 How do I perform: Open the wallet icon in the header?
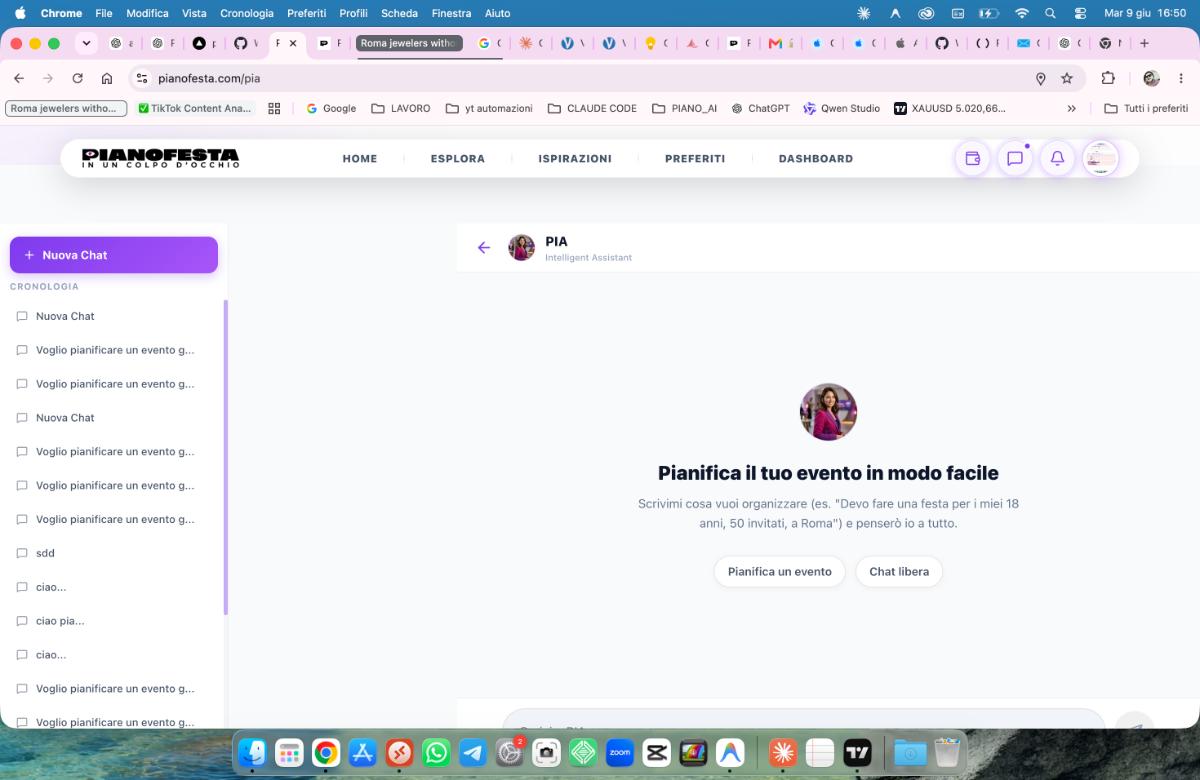coord(972,158)
